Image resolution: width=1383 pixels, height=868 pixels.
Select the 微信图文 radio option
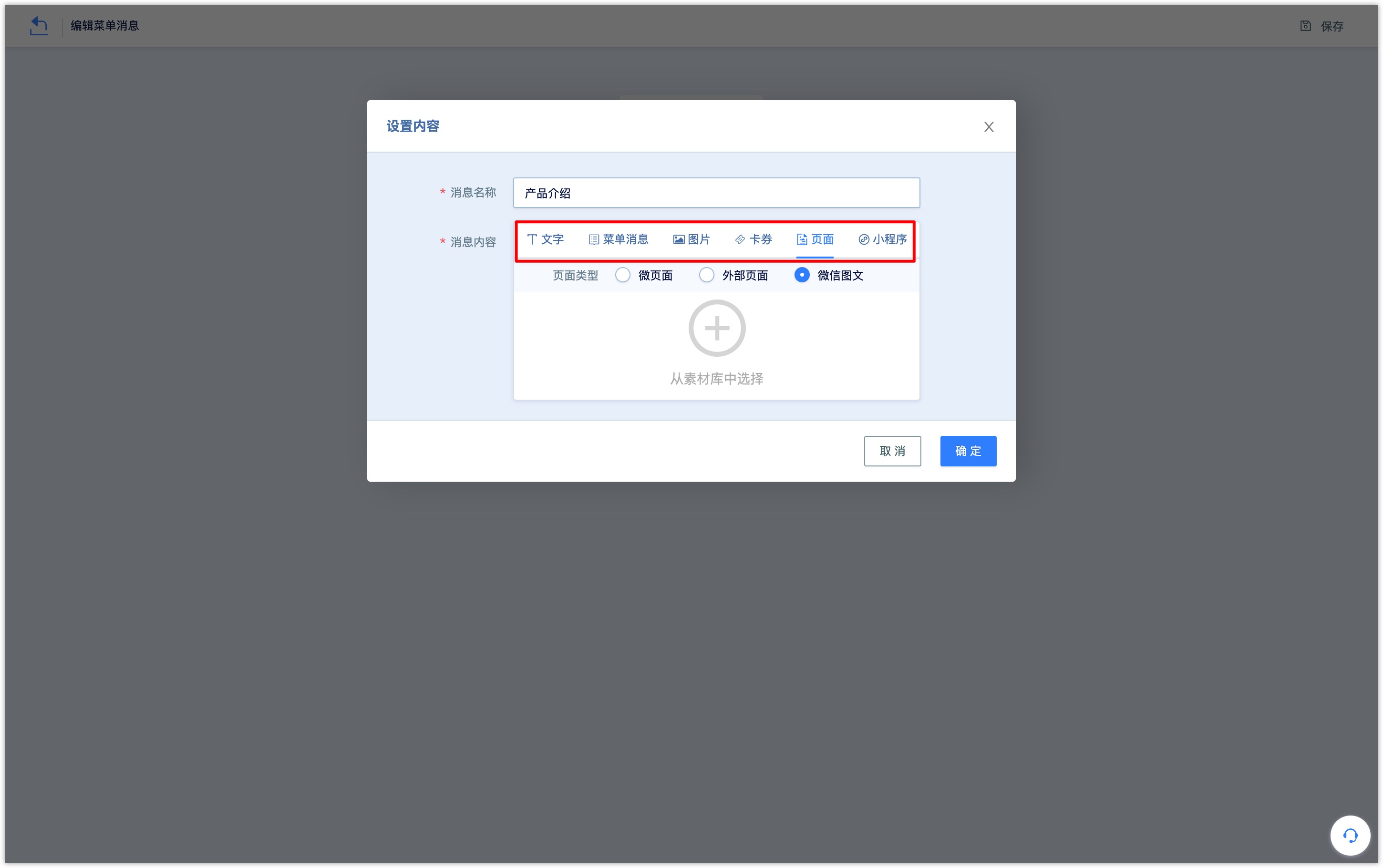coord(802,275)
